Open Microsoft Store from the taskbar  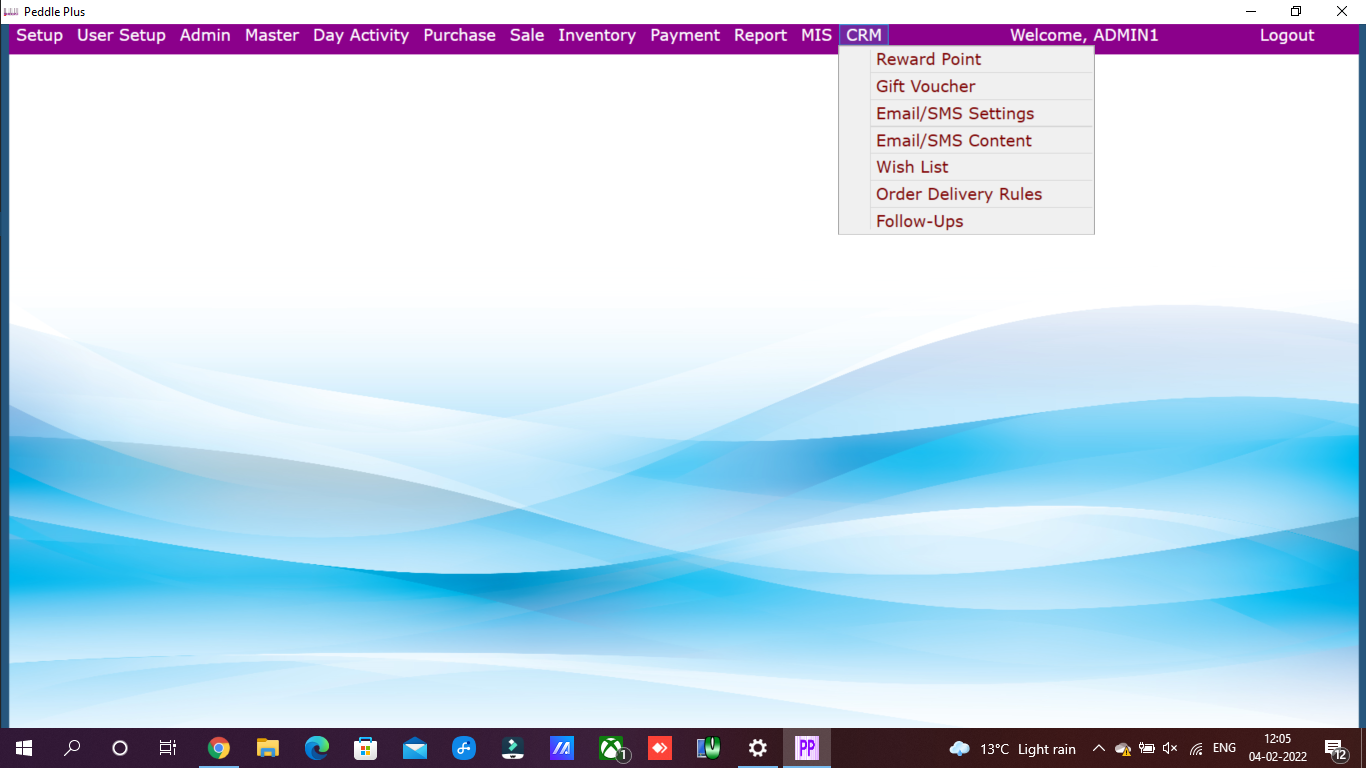(365, 748)
